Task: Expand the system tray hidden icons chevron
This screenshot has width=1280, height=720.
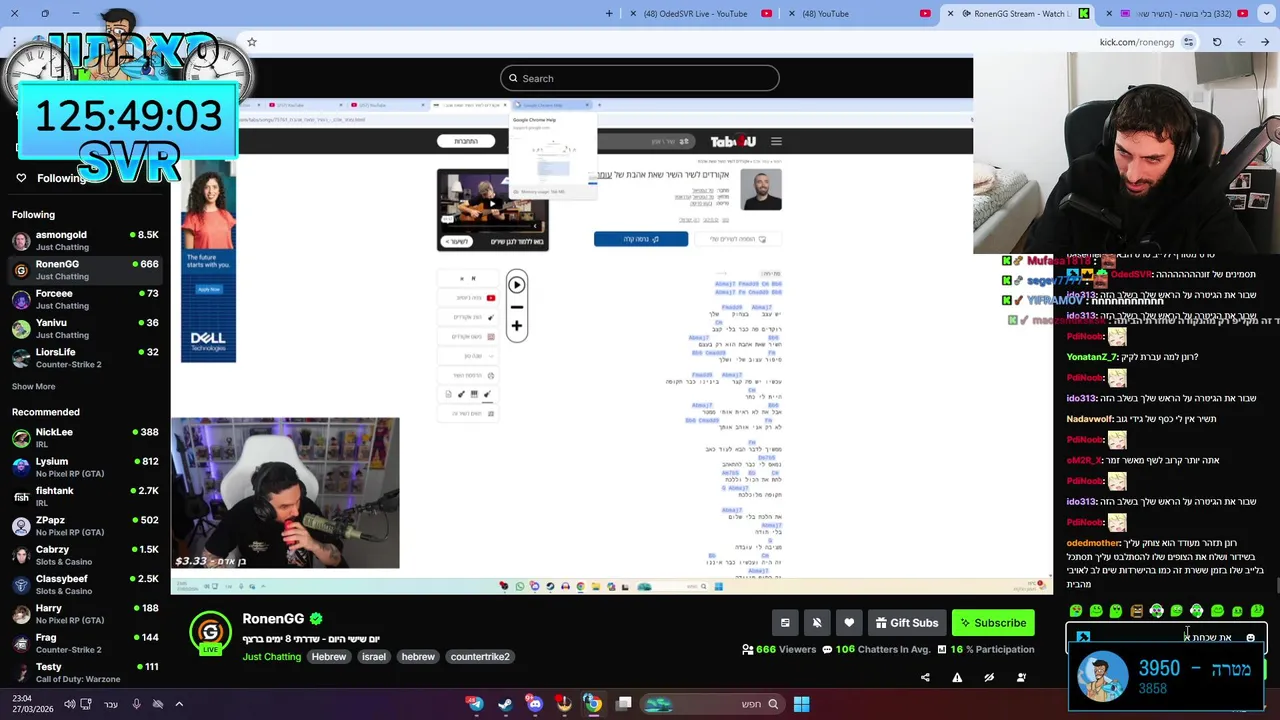Action: pos(180,704)
